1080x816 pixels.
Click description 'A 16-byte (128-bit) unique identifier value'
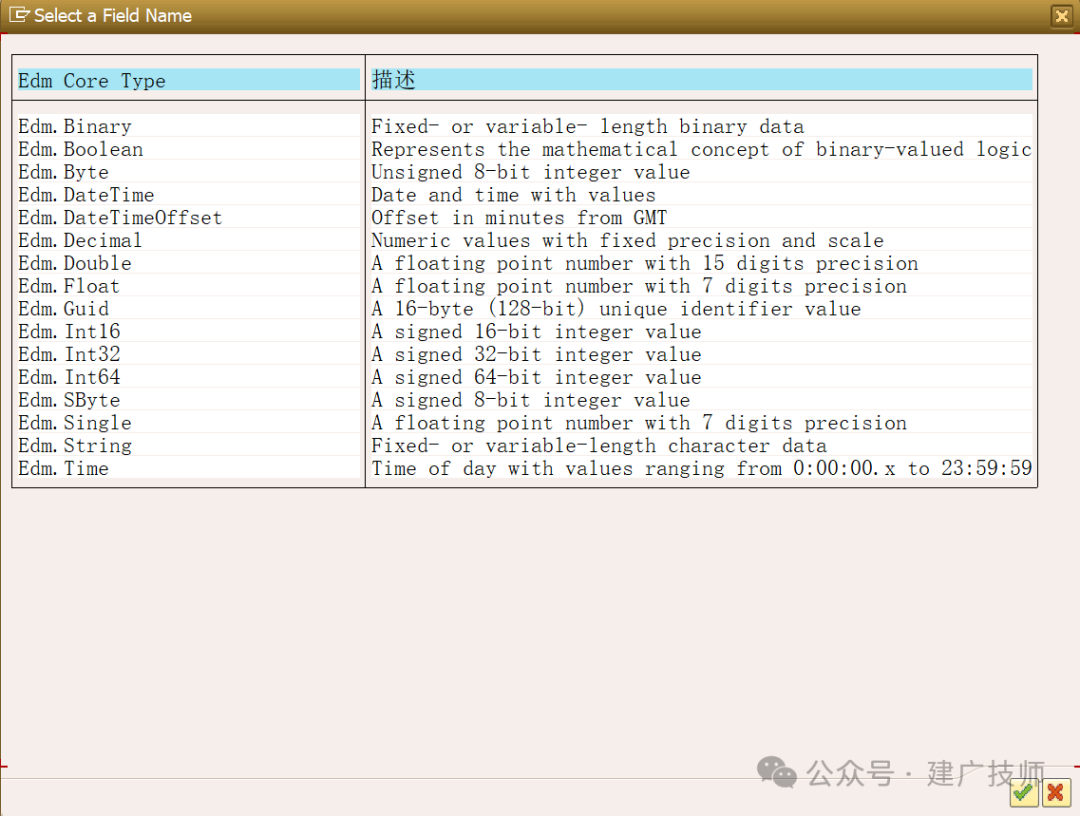point(616,308)
